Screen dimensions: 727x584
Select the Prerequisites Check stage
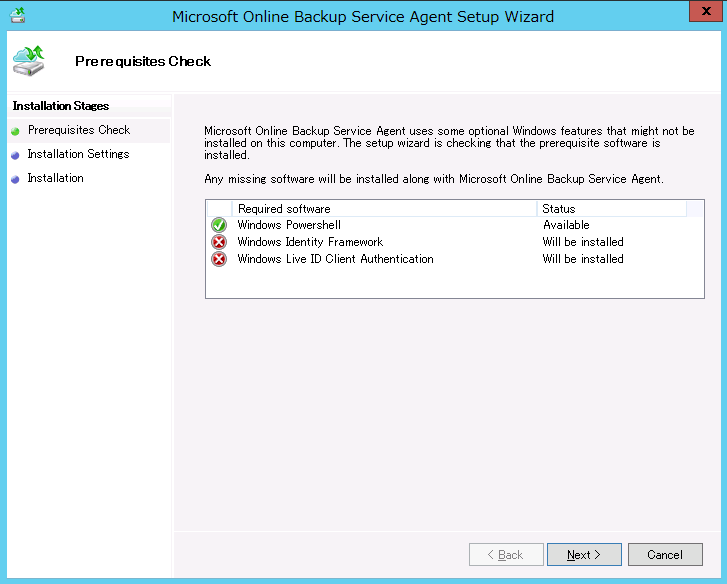coord(79,130)
